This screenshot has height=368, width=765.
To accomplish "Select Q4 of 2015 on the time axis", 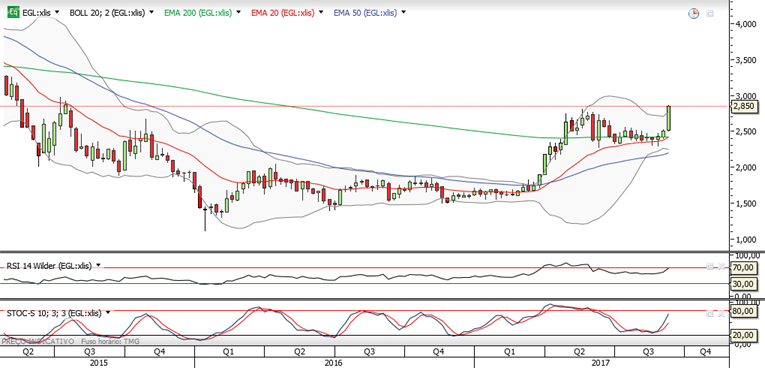I will (159, 351).
